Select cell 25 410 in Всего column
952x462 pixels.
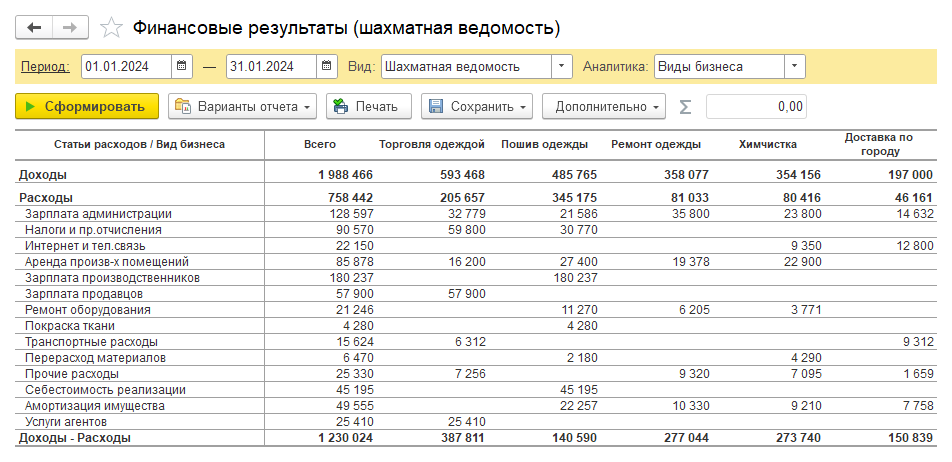(x=354, y=422)
